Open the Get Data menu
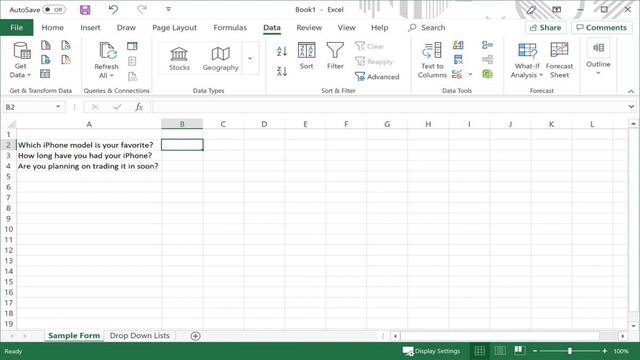 click(x=21, y=60)
